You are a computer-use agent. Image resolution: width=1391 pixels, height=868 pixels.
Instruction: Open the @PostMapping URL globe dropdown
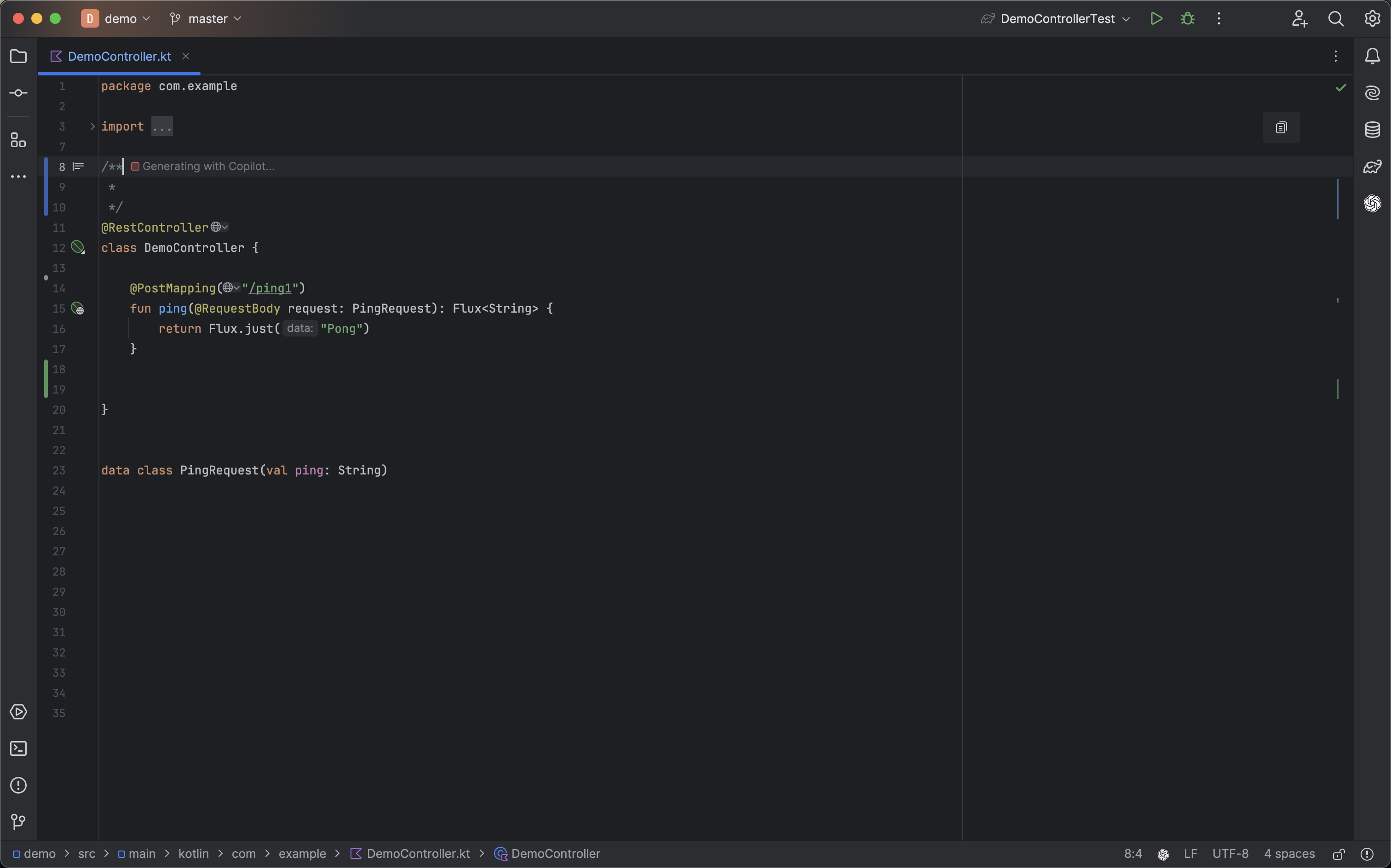[231, 288]
